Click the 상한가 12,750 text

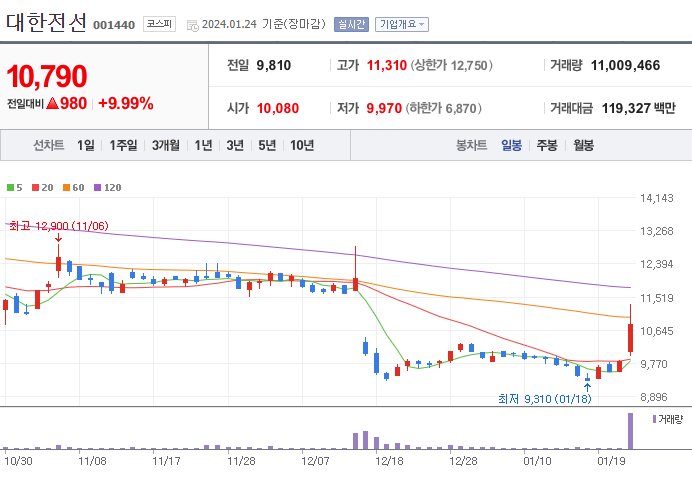(451, 65)
